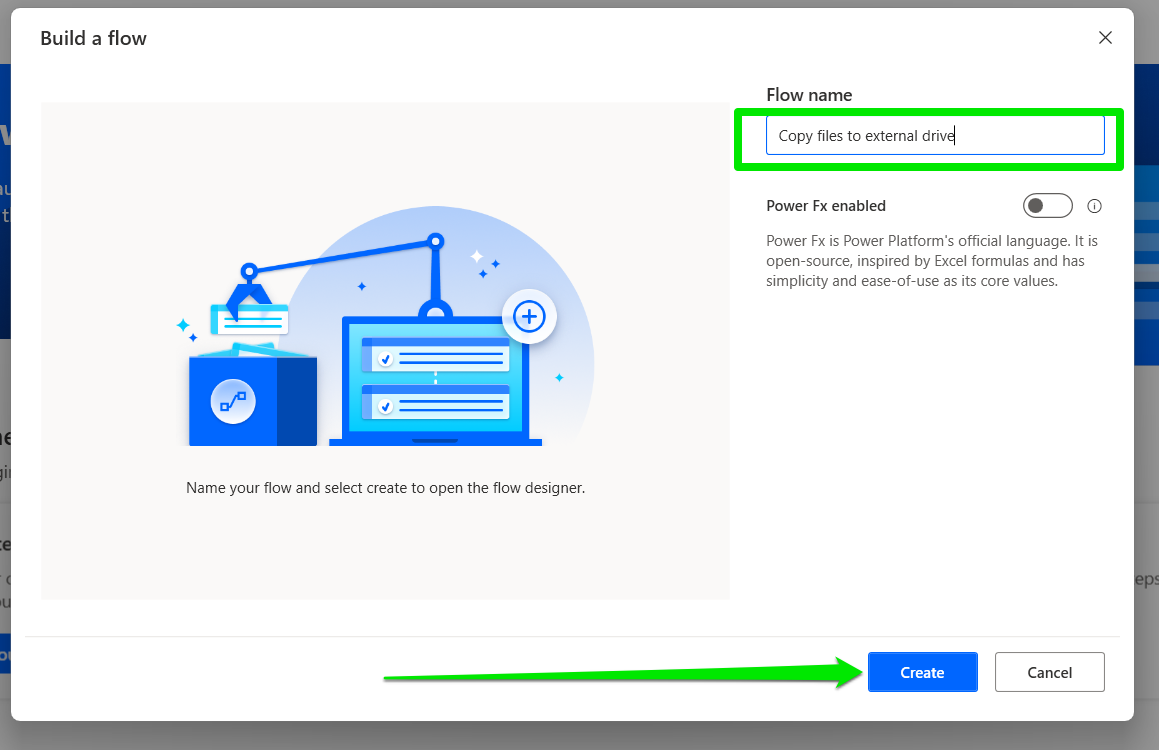Viewport: 1159px width, 750px height.
Task: Click the Power Fx enabled label
Action: tap(826, 206)
